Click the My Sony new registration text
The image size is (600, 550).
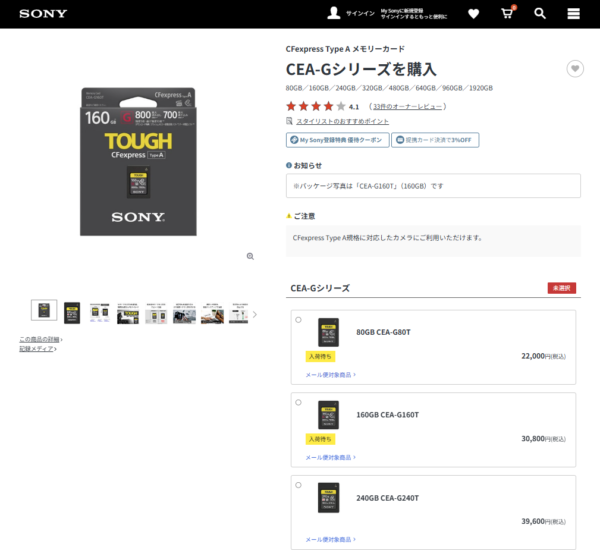coord(402,11)
